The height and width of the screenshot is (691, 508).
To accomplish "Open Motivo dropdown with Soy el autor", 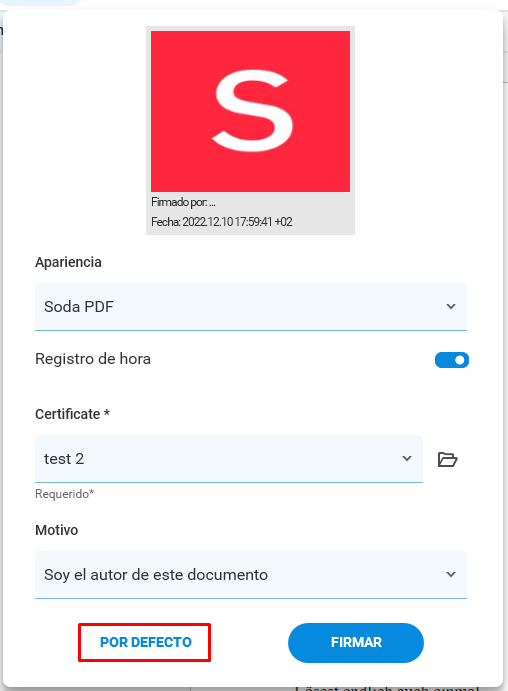I will click(x=251, y=575).
